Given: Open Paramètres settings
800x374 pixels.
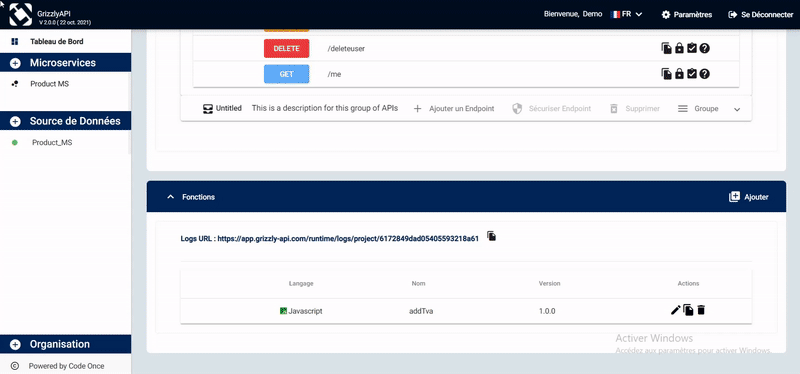Looking at the screenshot, I should [687, 15].
